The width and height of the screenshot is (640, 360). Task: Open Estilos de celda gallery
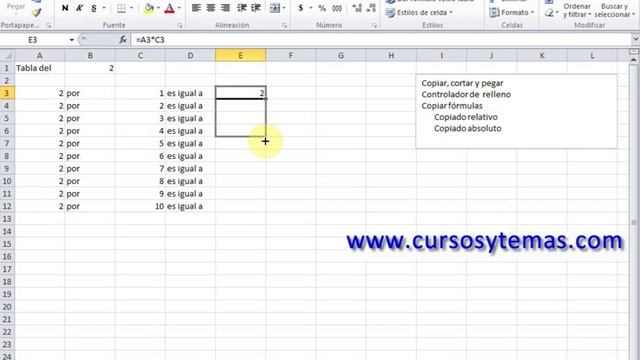[x=420, y=13]
